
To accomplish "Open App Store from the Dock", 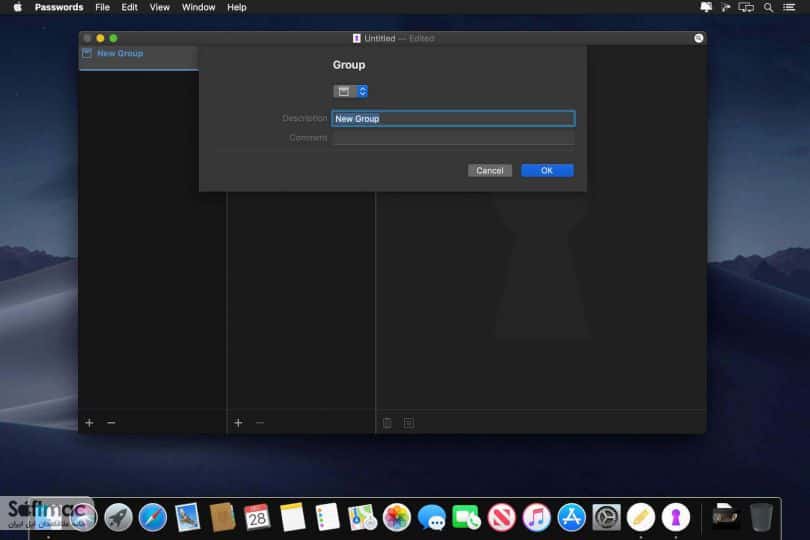I will pos(571,517).
